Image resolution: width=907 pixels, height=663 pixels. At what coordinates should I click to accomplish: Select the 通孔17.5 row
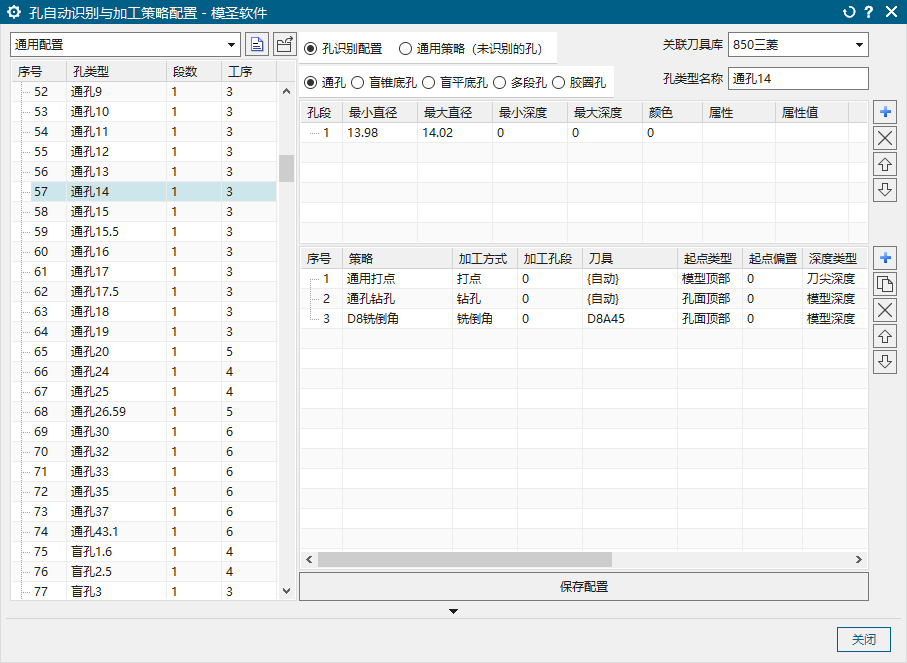coord(145,292)
